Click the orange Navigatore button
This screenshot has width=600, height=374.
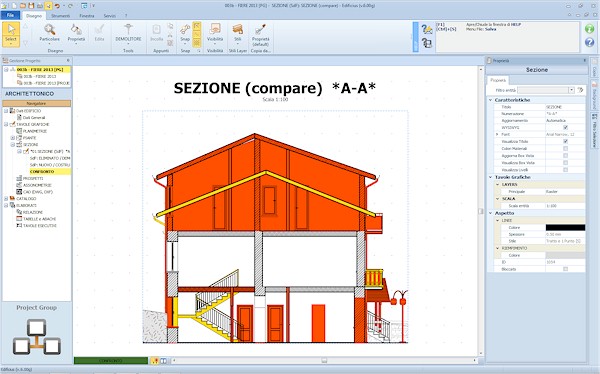click(36, 103)
